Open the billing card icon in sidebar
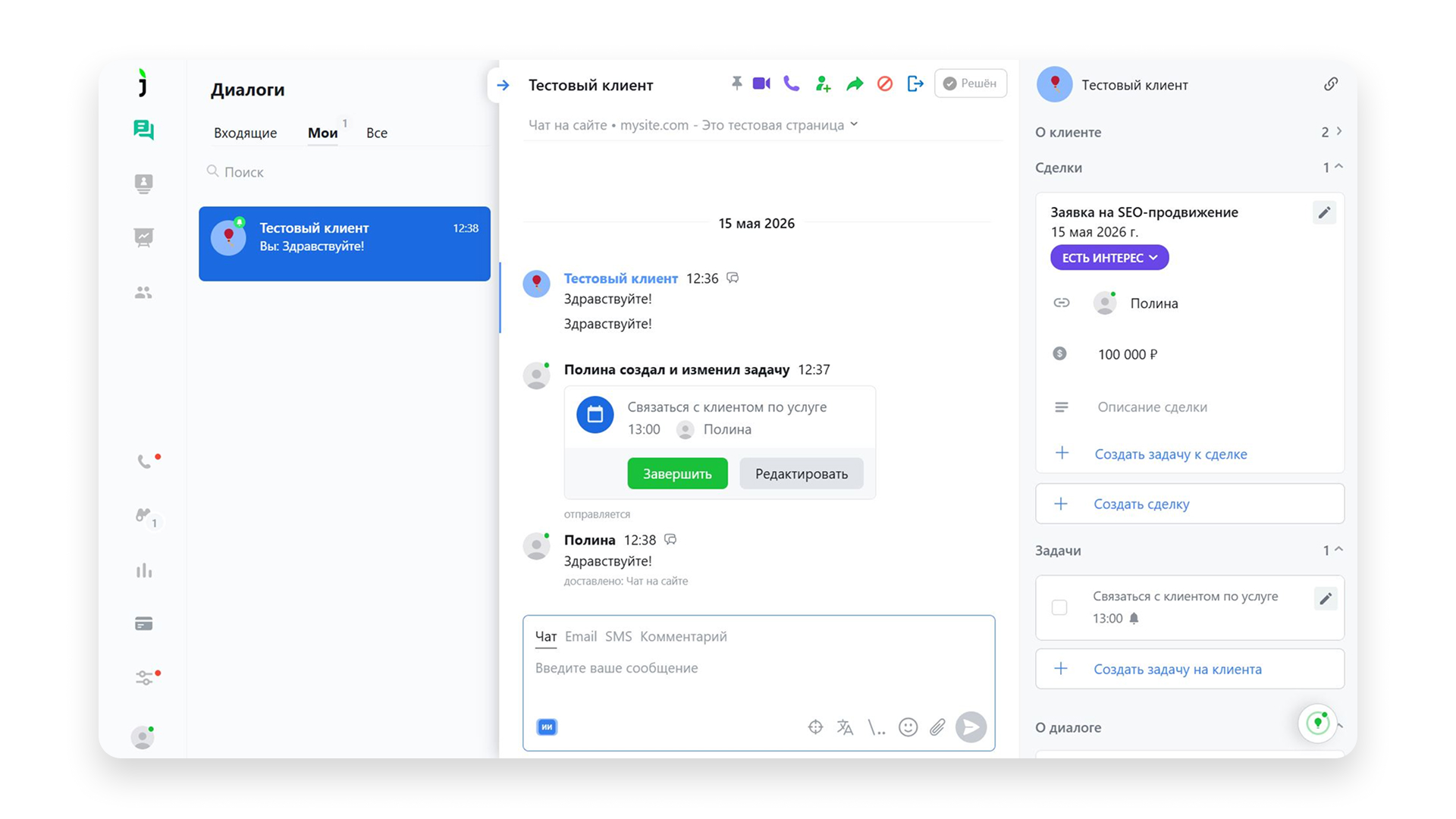 [x=144, y=623]
